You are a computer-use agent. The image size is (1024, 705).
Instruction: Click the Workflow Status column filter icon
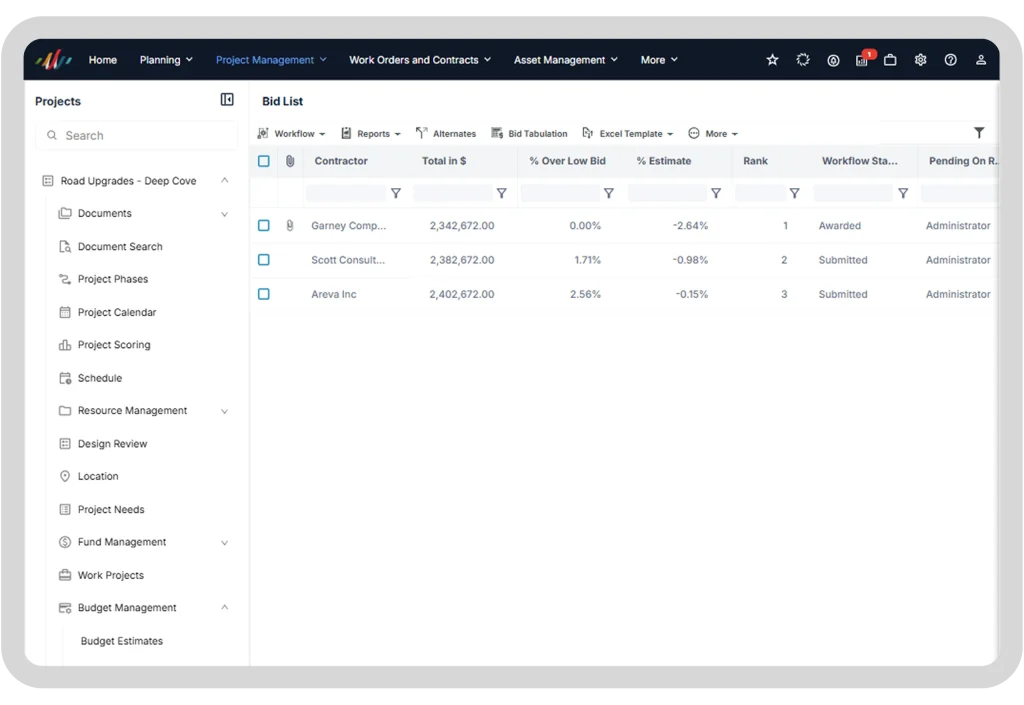[903, 193]
